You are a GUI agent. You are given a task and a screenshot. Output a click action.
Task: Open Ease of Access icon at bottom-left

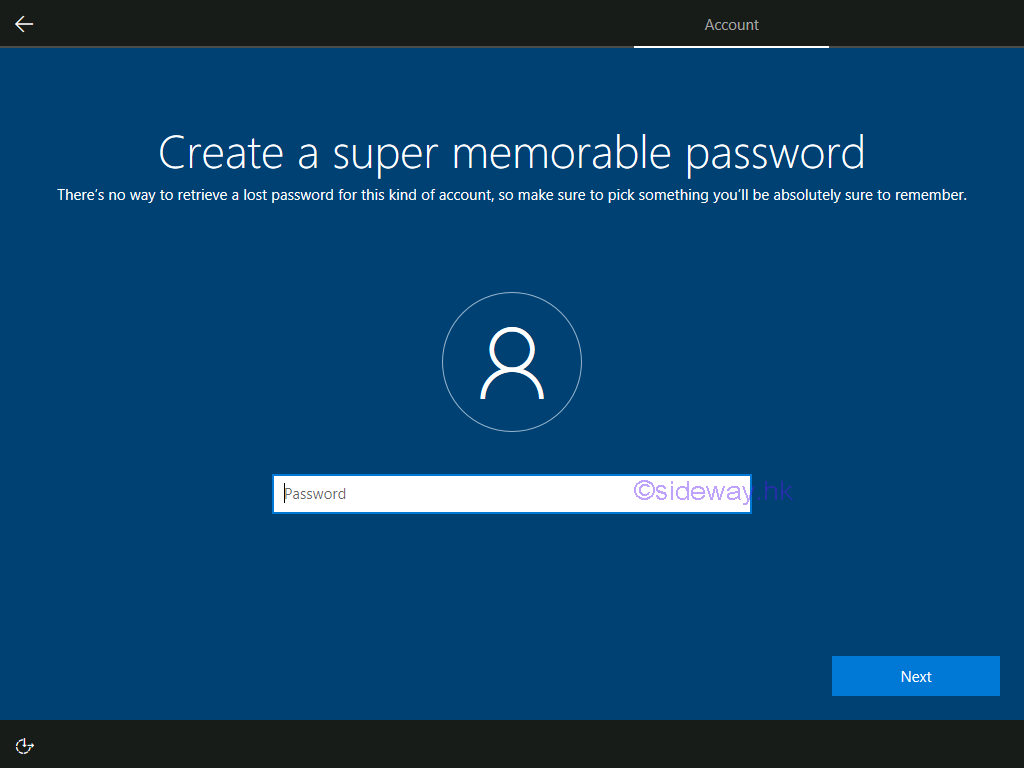25,745
